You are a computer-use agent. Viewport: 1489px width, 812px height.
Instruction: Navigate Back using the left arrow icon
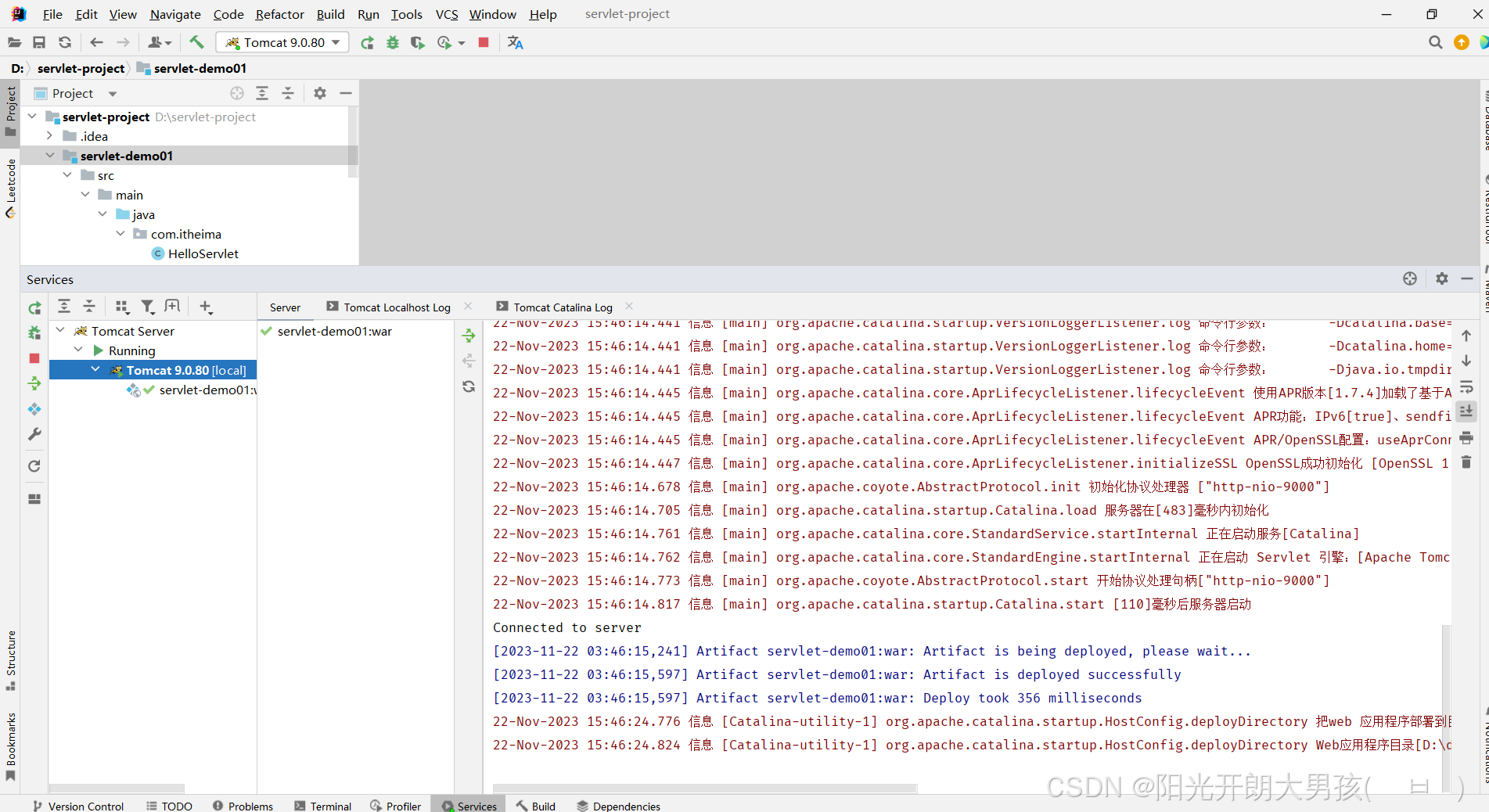point(96,42)
